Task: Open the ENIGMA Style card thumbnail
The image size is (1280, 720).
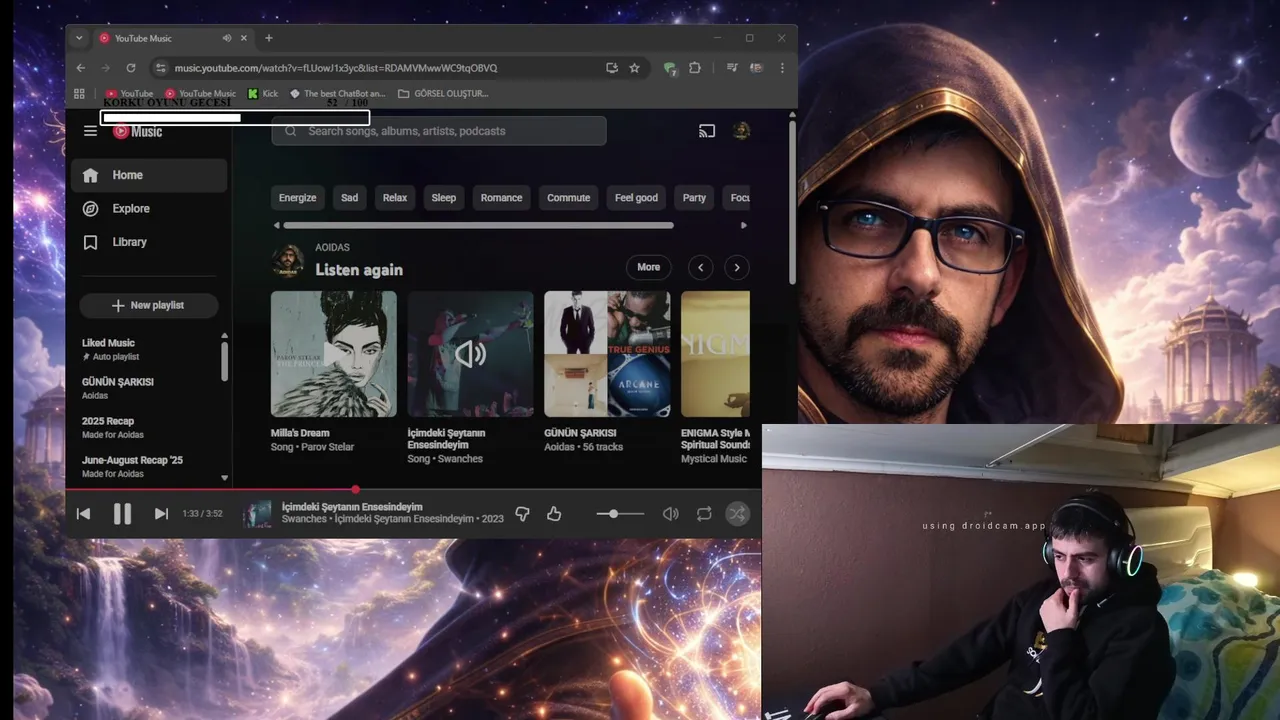Action: click(715, 354)
